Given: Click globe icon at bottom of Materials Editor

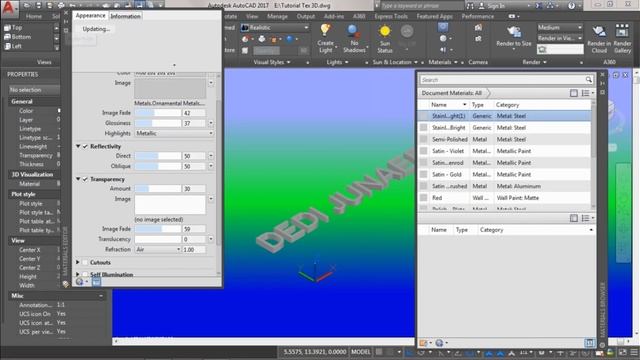Looking at the screenshot, I should click(80, 281).
